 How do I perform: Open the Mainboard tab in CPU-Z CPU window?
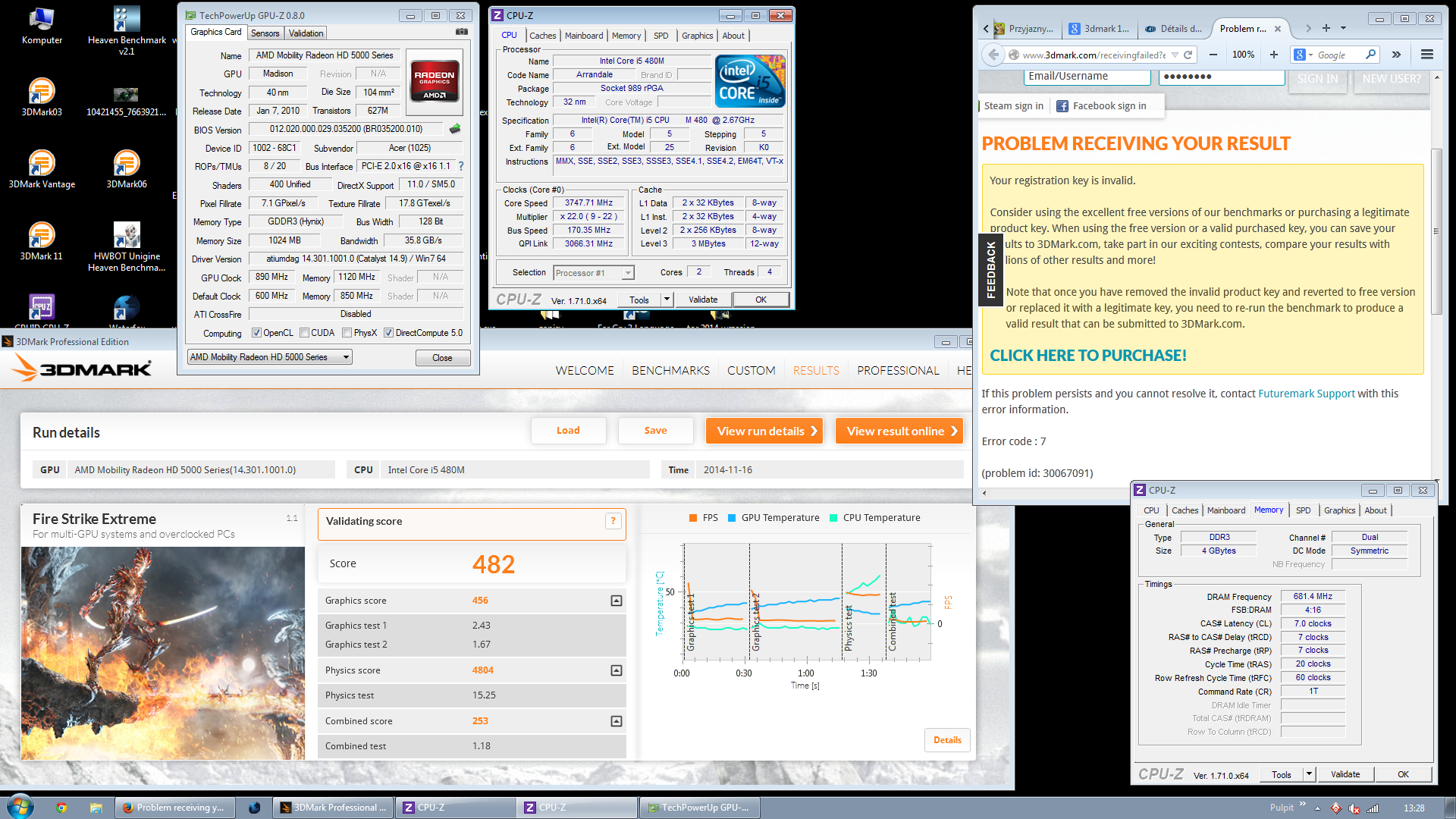[x=584, y=36]
